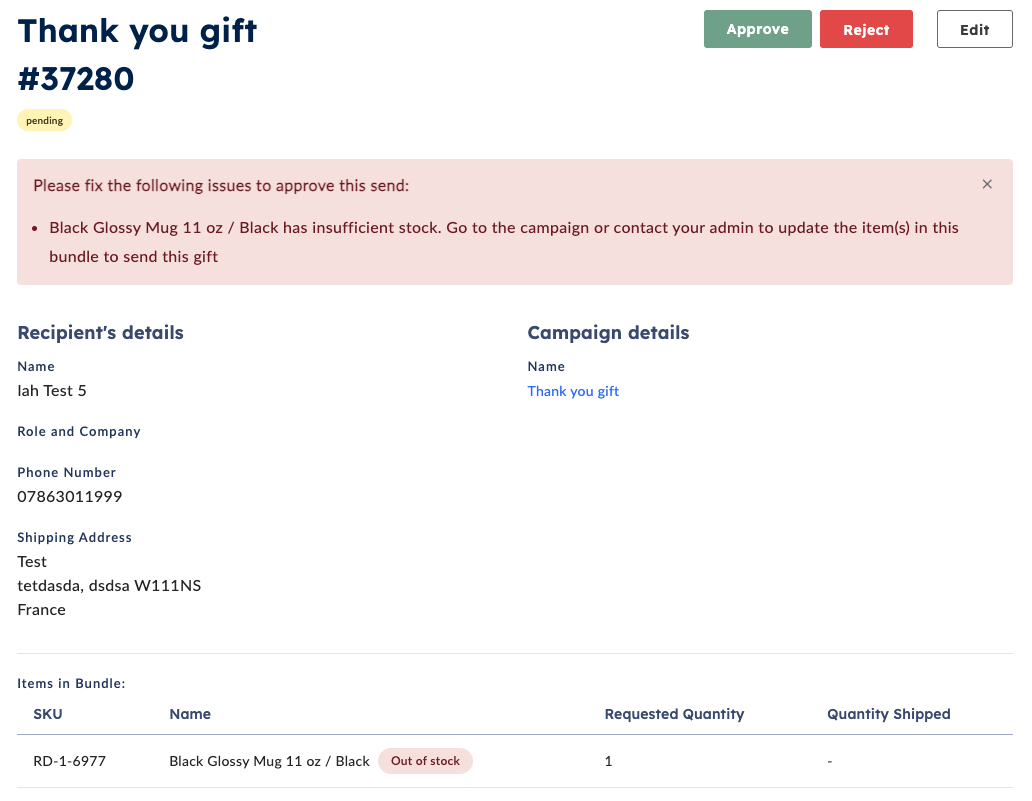The height and width of the screenshot is (801, 1032).
Task: Select the Name column header
Action: coord(190,714)
